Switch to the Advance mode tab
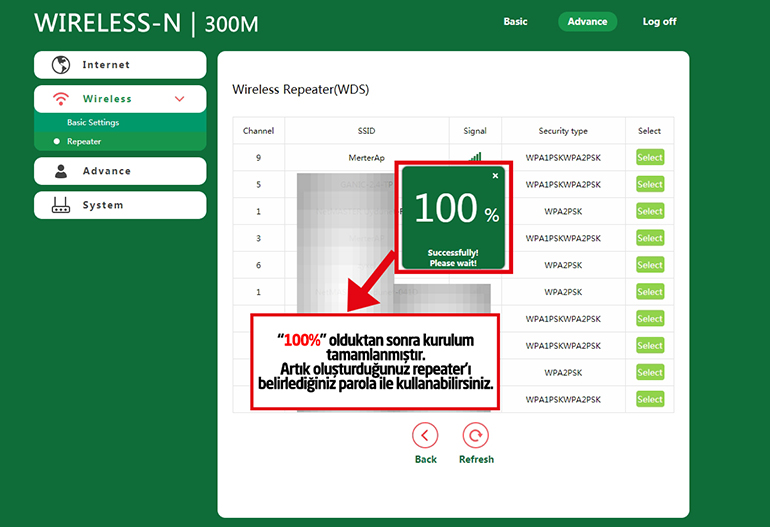770x527 pixels. (587, 22)
